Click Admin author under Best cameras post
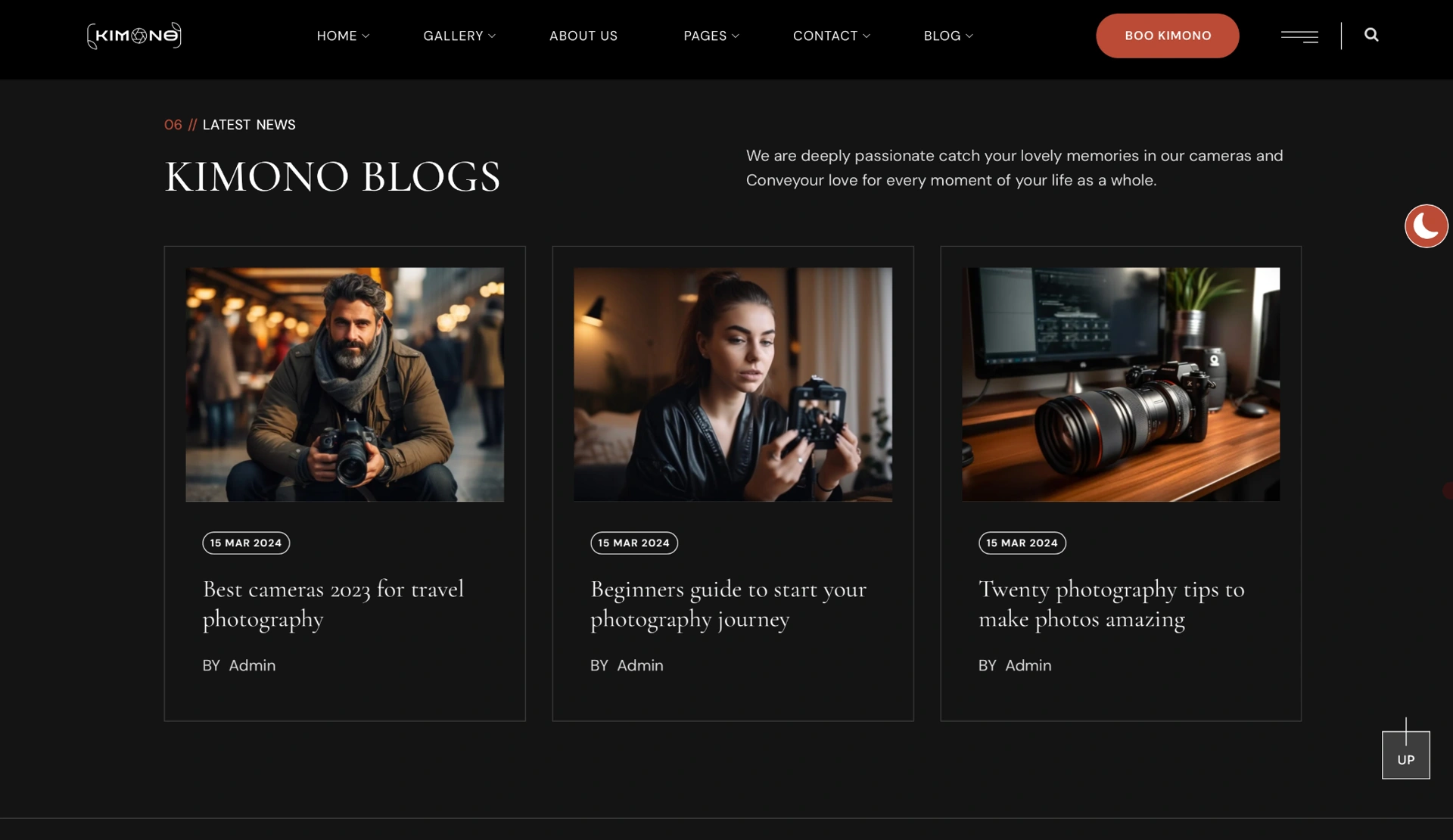This screenshot has height=840, width=1453. (x=252, y=665)
